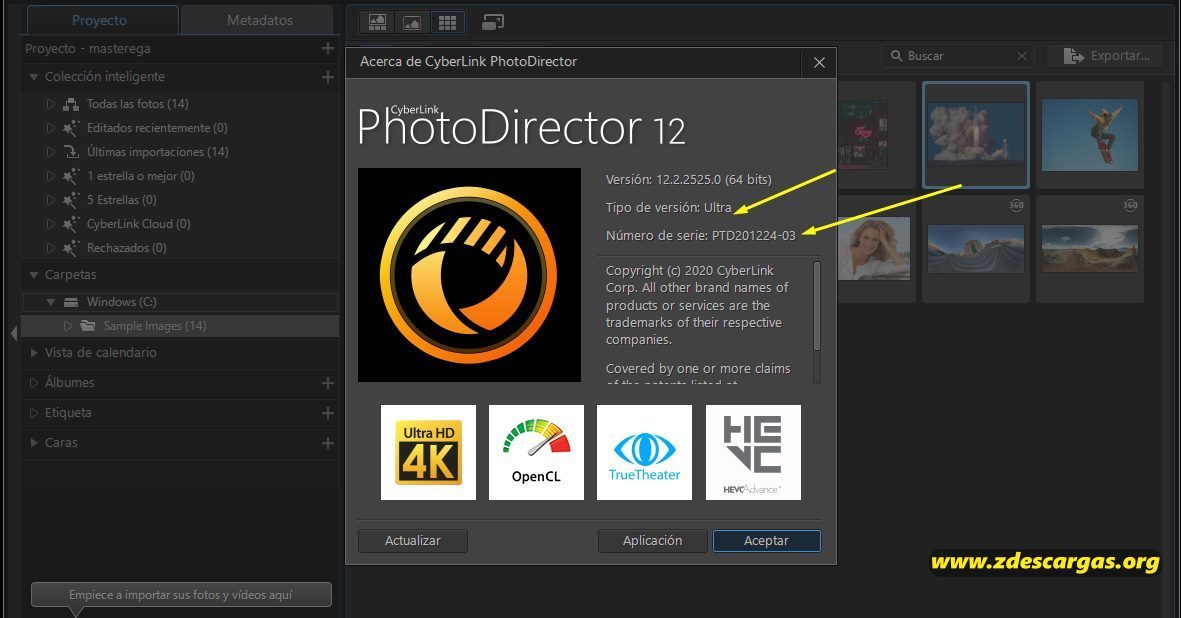The width and height of the screenshot is (1181, 618).
Task: Click the Versión: 12.2.2525.0 text
Action: [688, 180]
